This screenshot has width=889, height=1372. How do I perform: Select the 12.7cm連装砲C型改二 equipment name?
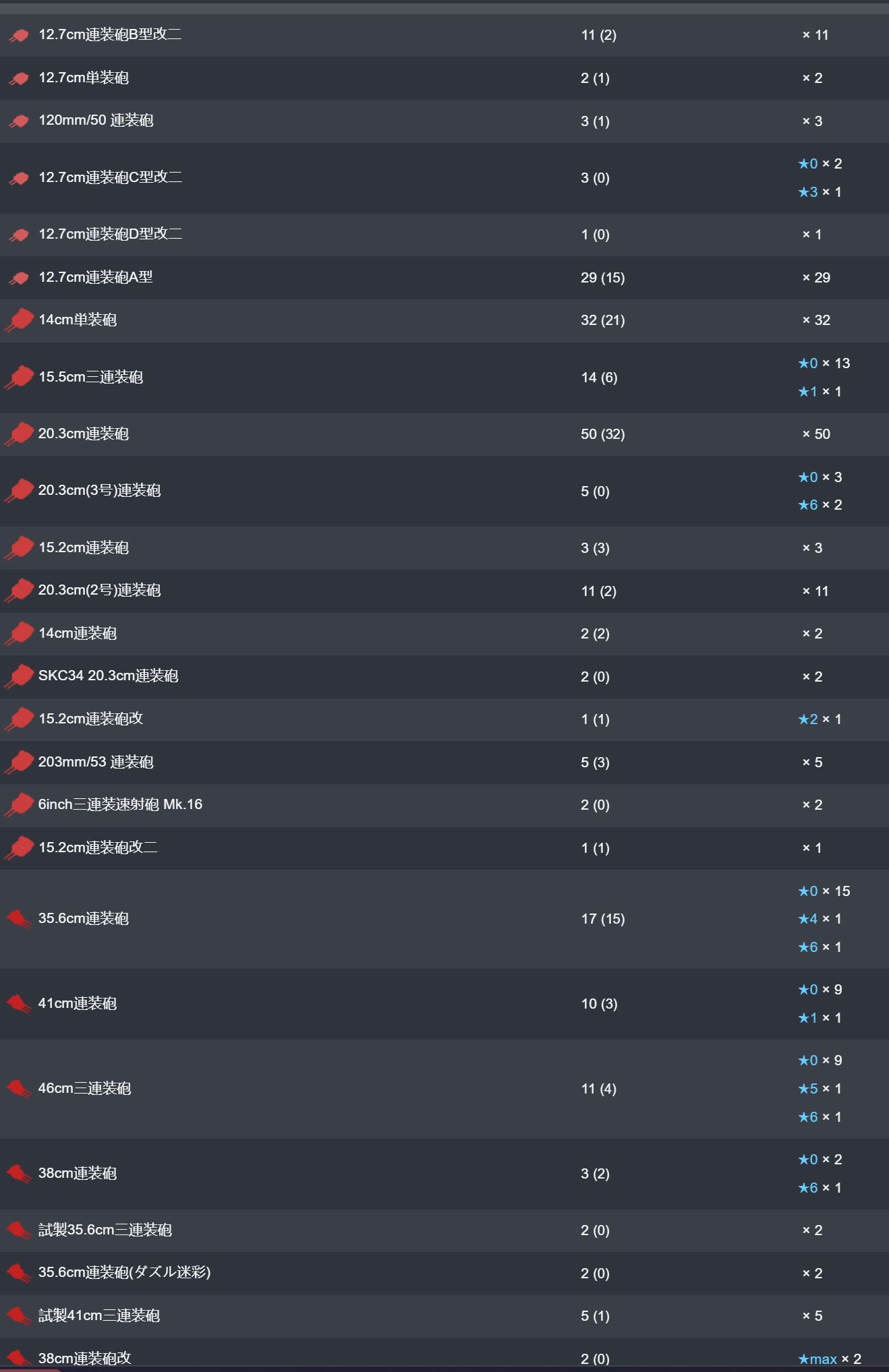[110, 177]
